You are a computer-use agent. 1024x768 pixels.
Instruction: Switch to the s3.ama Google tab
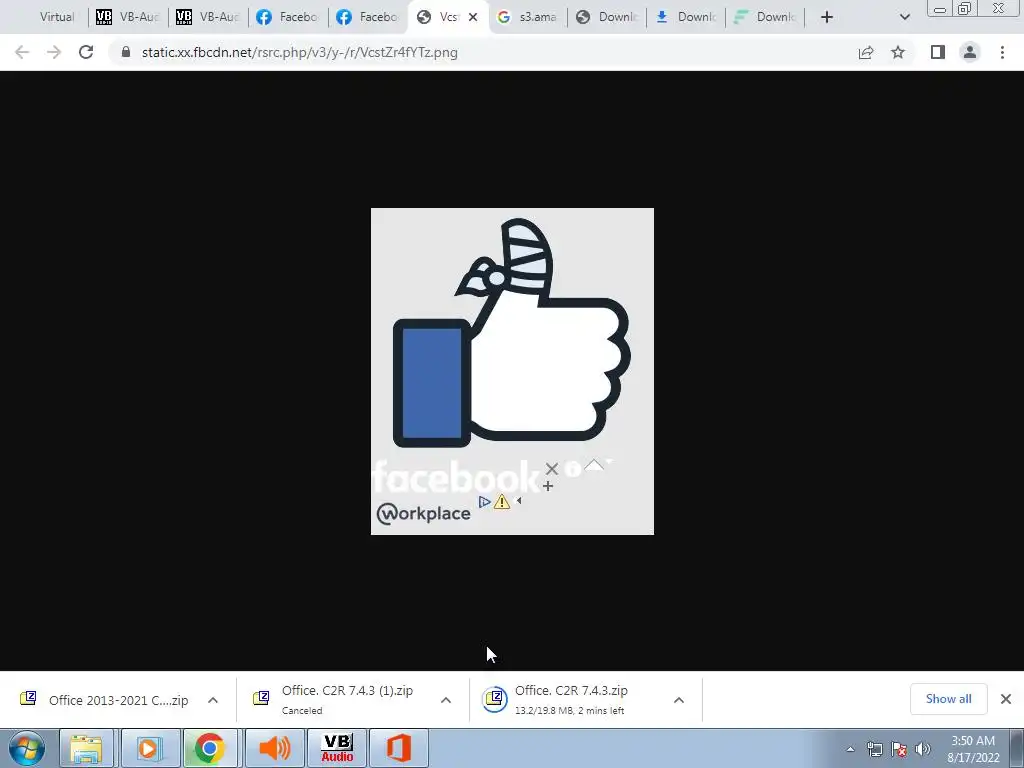tap(528, 17)
